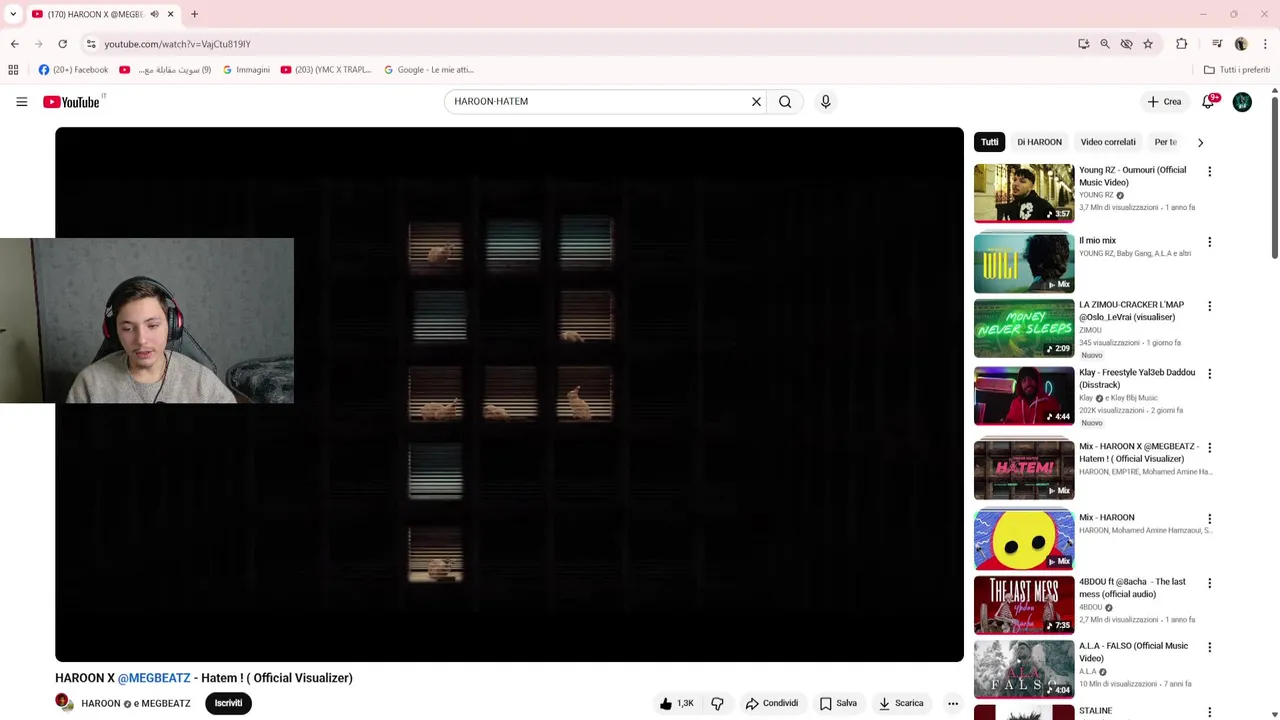Screen dimensions: 1280x720
Task: Bookmark this page with star icon
Action: click(x=1148, y=44)
